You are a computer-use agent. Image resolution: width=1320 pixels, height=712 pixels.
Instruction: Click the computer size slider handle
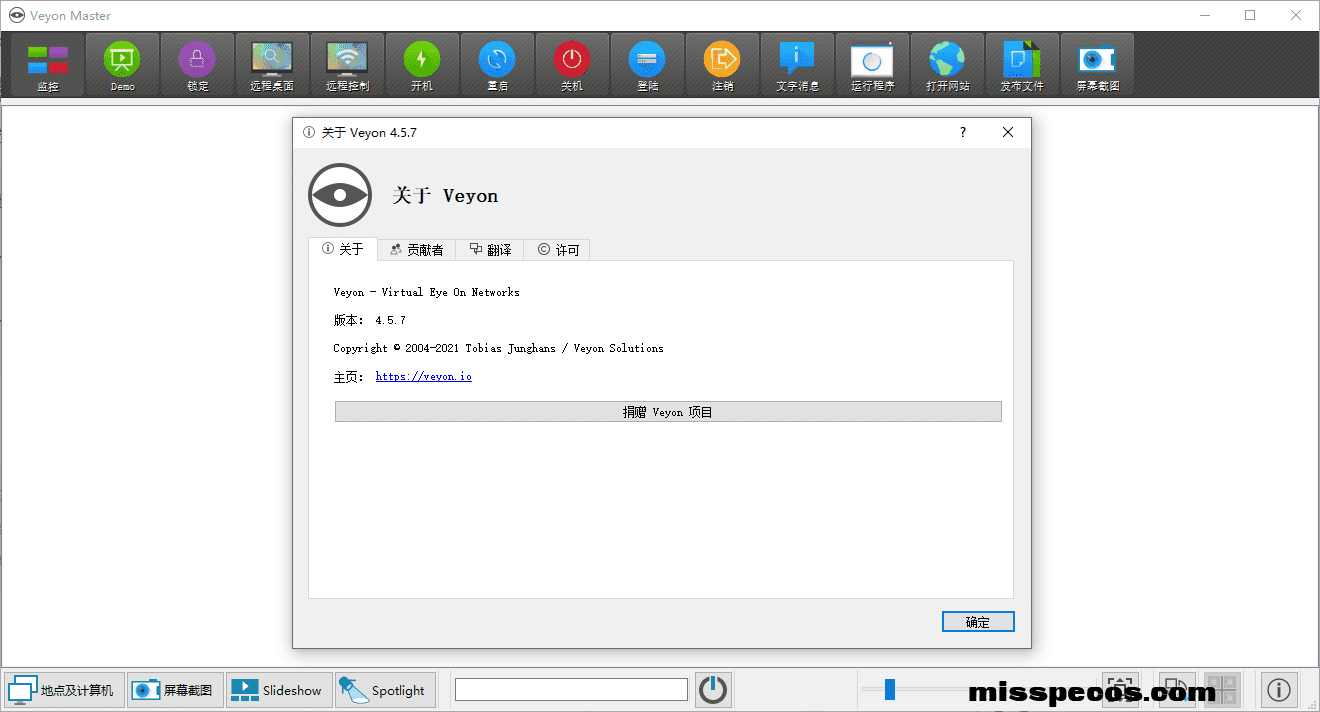(889, 689)
